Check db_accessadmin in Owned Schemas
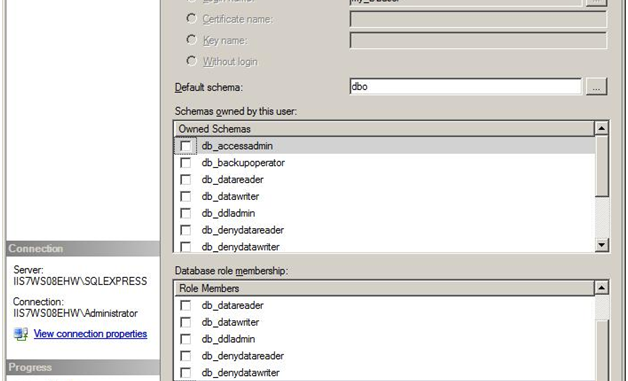628x381 pixels. tap(185, 146)
